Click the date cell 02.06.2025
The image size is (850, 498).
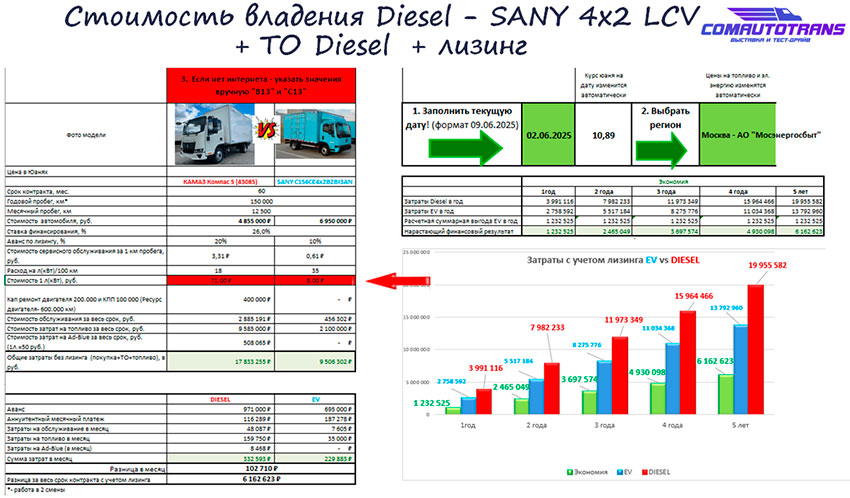point(549,135)
